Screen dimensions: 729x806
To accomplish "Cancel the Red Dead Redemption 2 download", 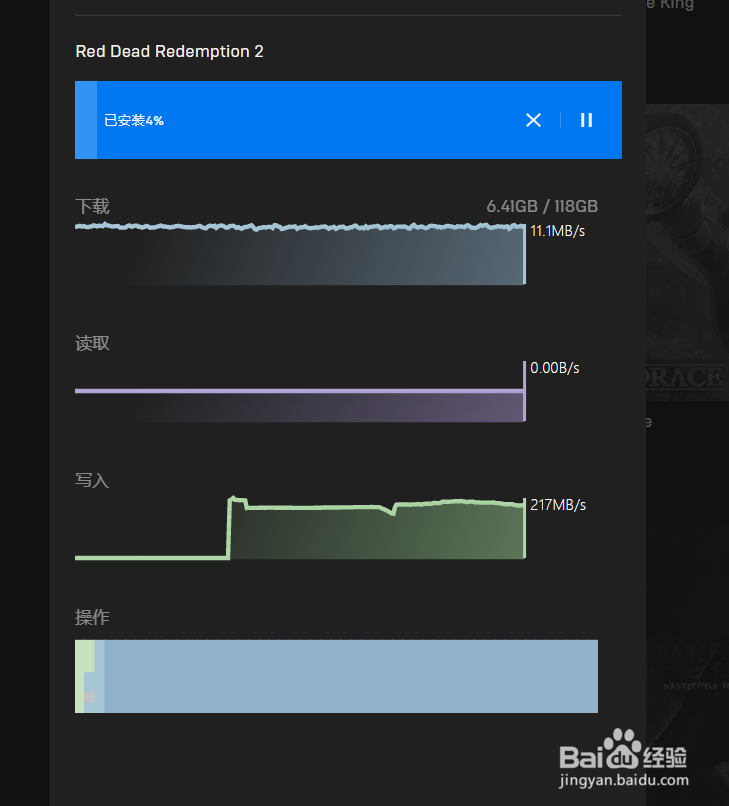I will [x=533, y=120].
